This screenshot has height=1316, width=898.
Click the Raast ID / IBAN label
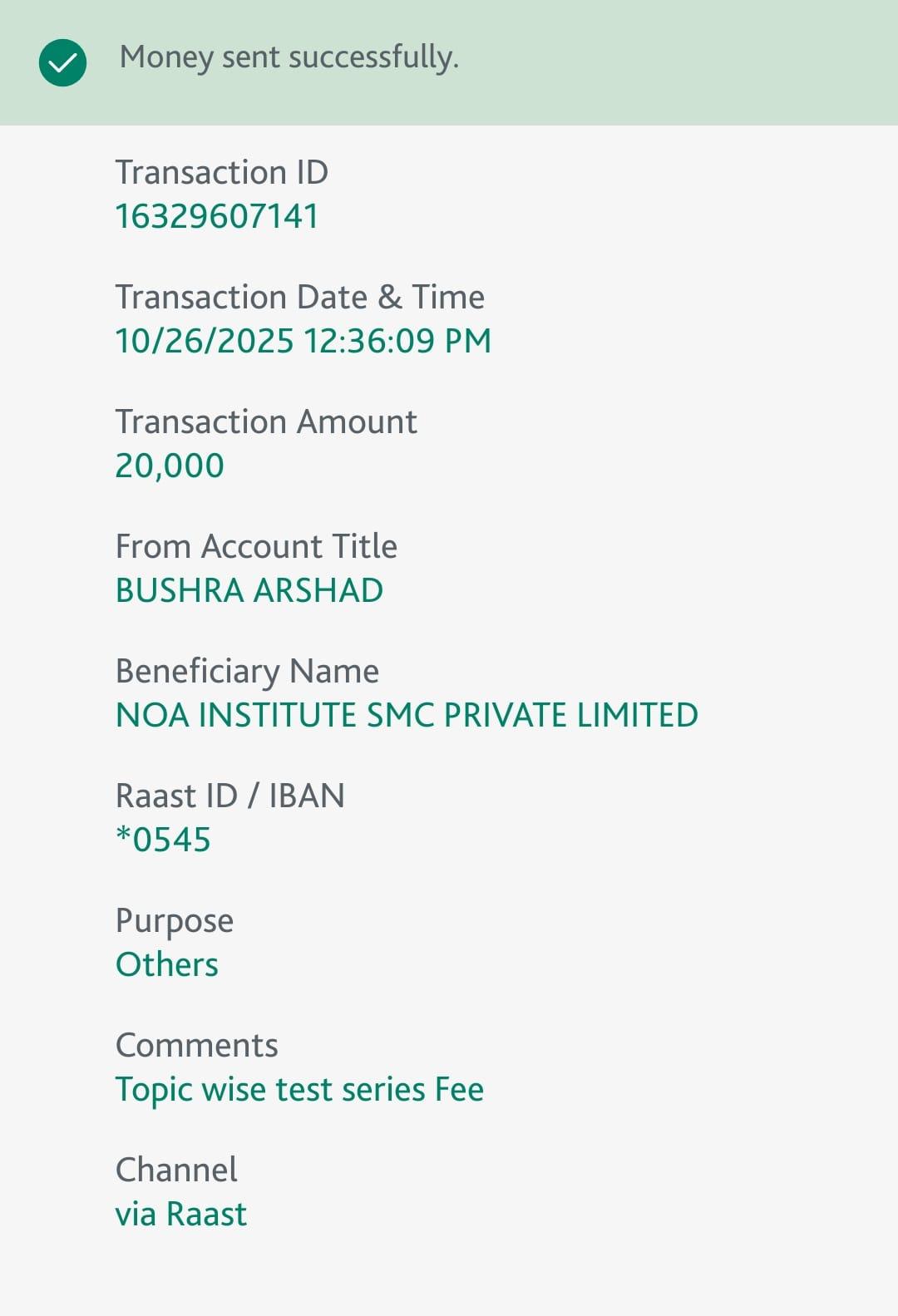tap(229, 796)
